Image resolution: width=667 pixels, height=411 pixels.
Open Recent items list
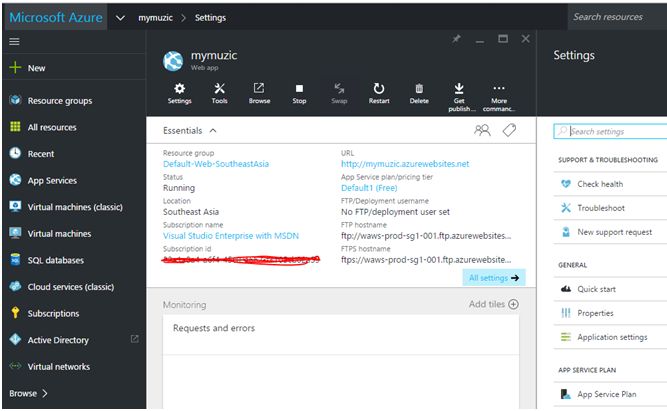coord(41,154)
